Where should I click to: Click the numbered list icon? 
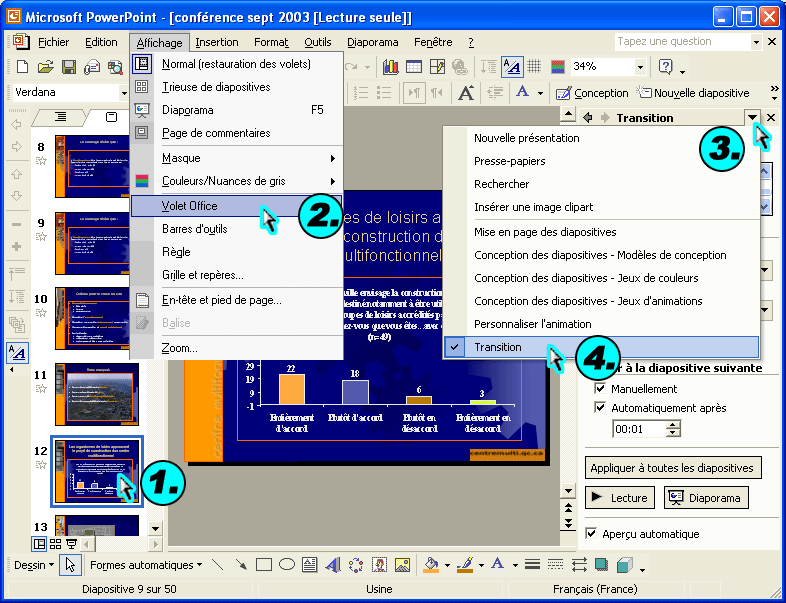360,93
